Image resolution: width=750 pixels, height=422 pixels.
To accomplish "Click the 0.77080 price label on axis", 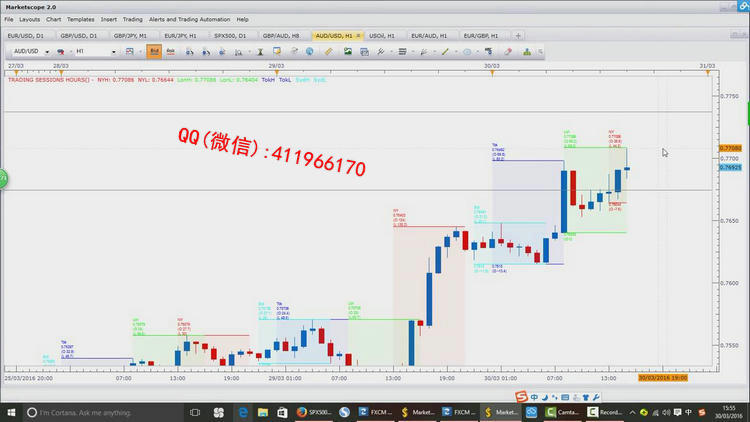I will click(x=730, y=148).
